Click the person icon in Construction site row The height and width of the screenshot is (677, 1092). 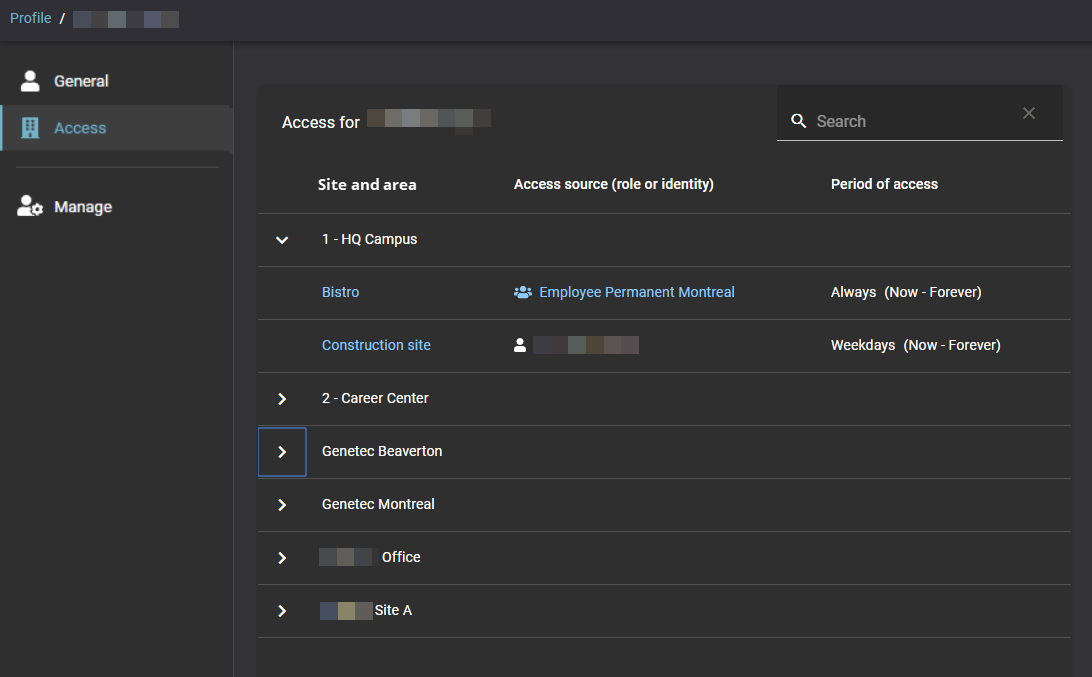tap(520, 345)
